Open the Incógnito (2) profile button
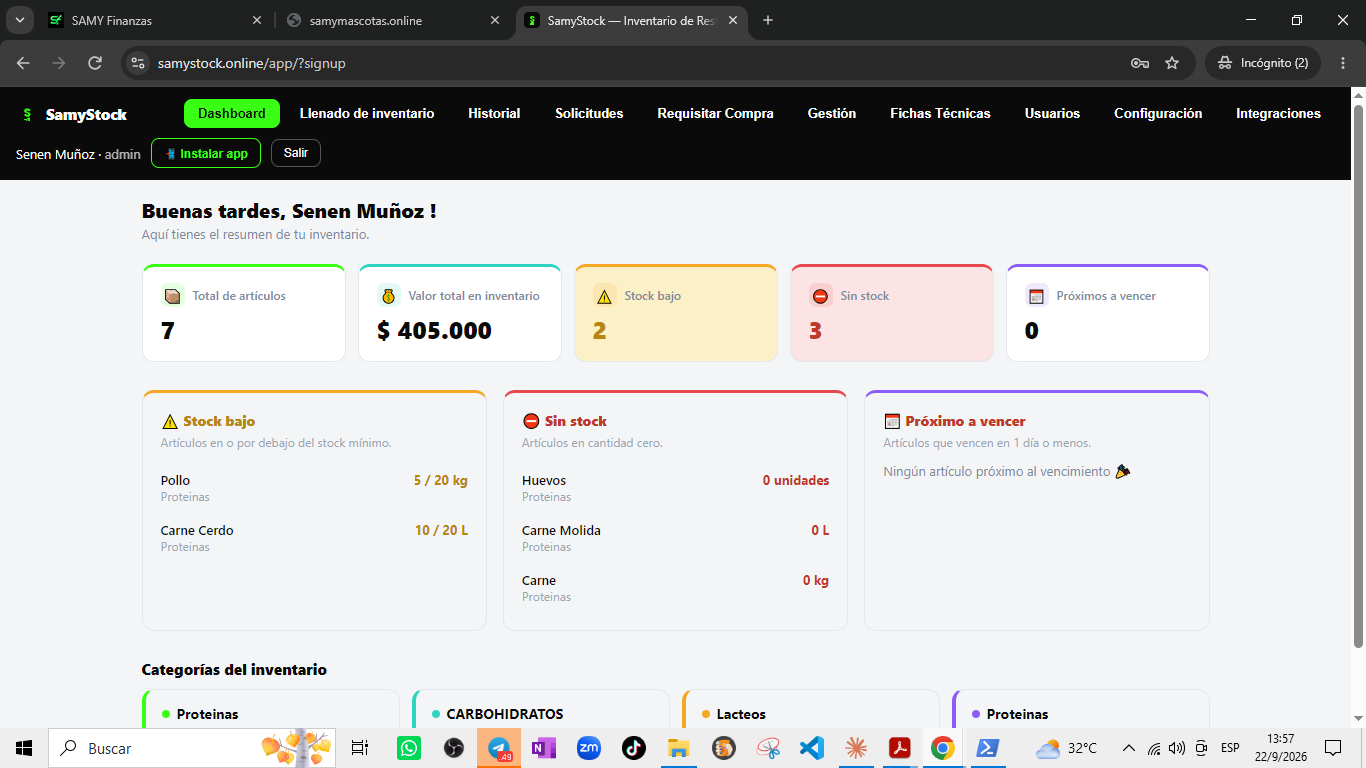This screenshot has height=768, width=1366. click(x=1263, y=63)
